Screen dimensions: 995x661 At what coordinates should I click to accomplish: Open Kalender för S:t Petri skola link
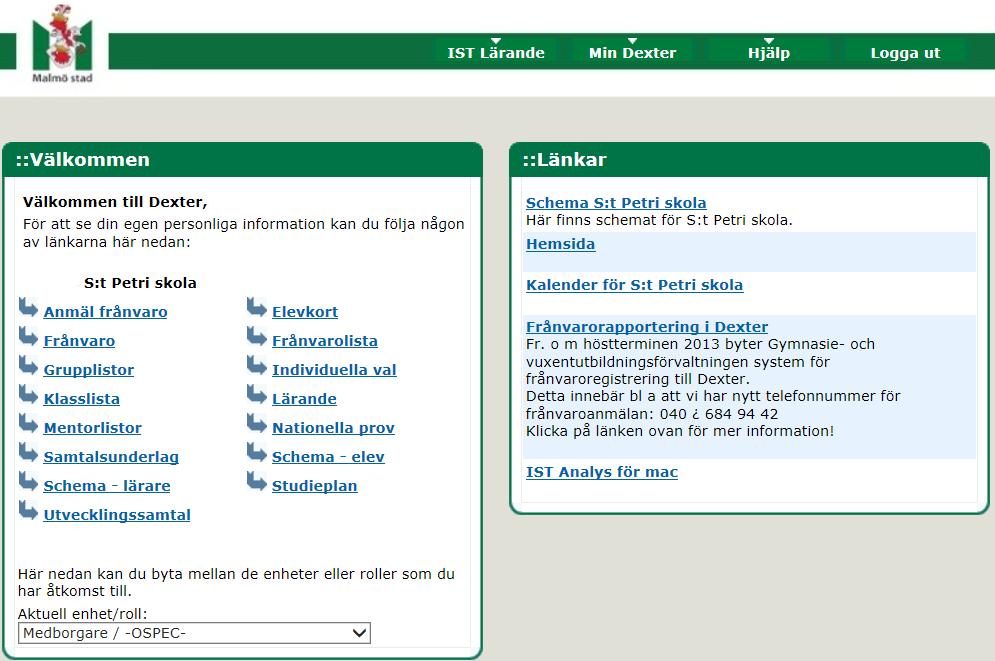(635, 285)
